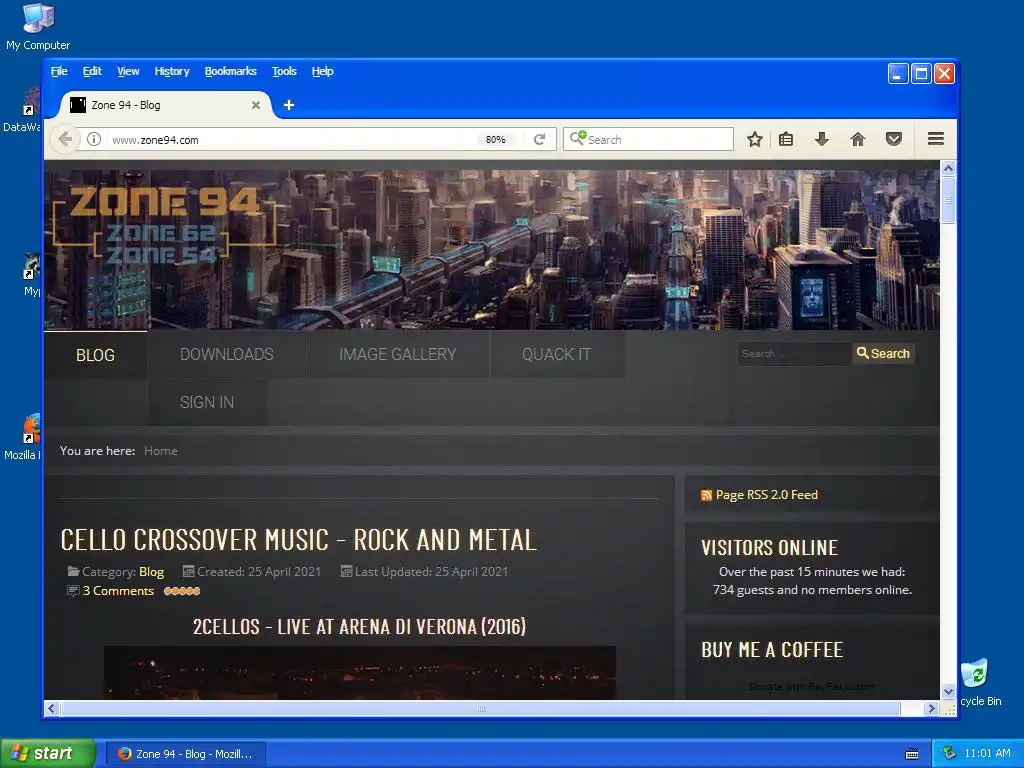Go to the BLOG nav item
This screenshot has height=768, width=1024.
(95, 355)
